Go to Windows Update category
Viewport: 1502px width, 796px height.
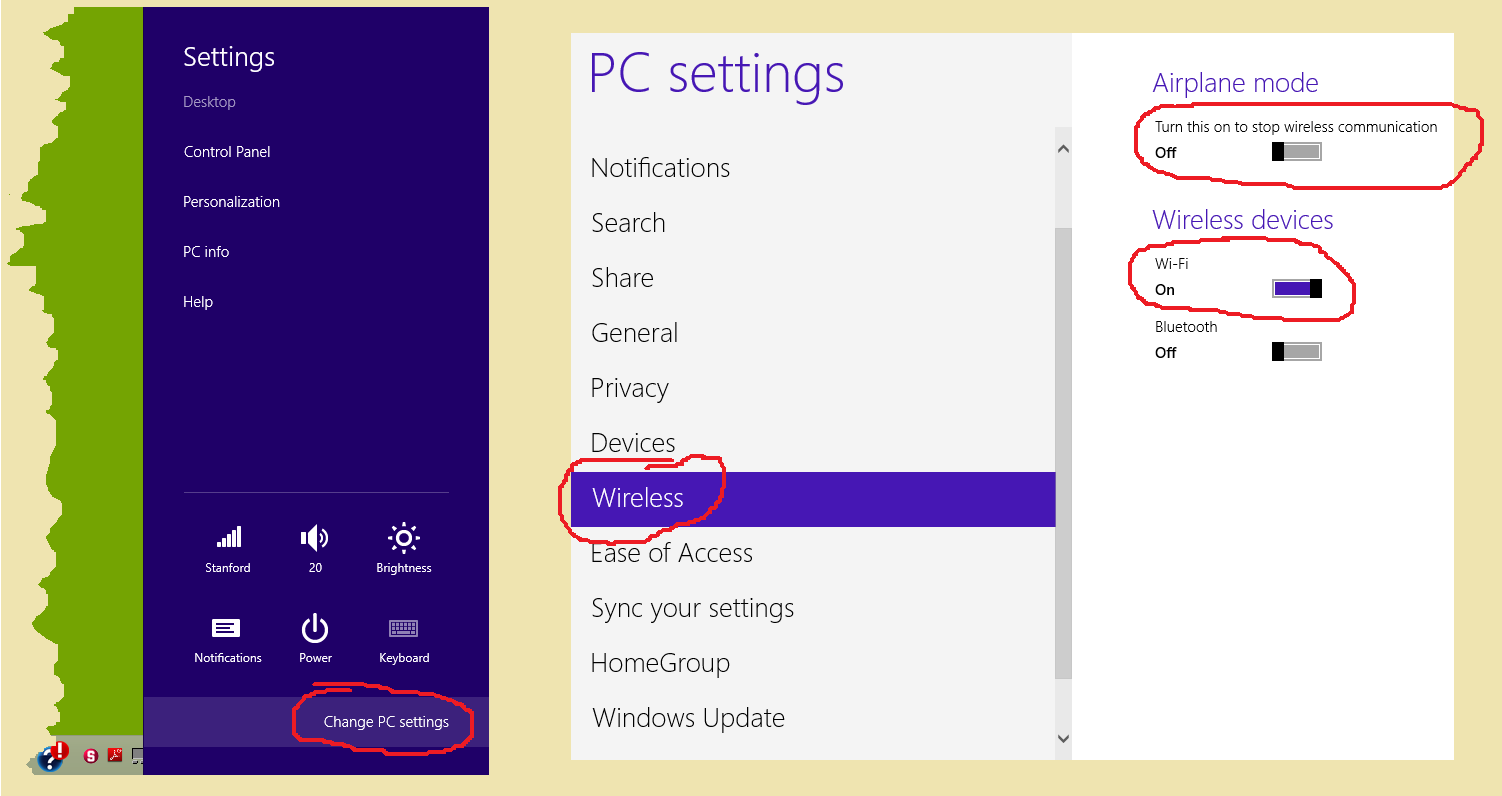click(688, 718)
